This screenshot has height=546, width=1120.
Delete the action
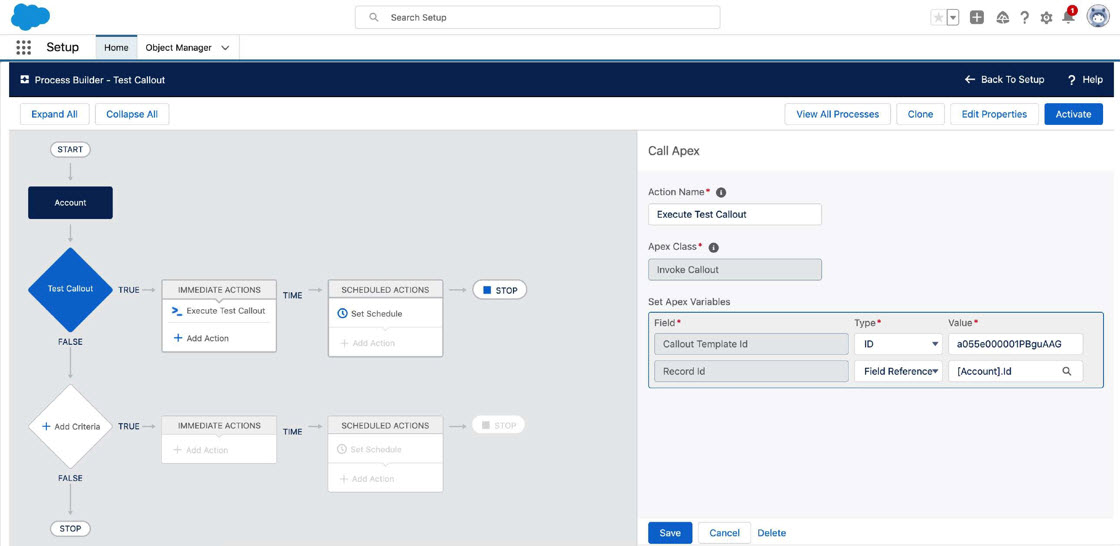coord(771,533)
